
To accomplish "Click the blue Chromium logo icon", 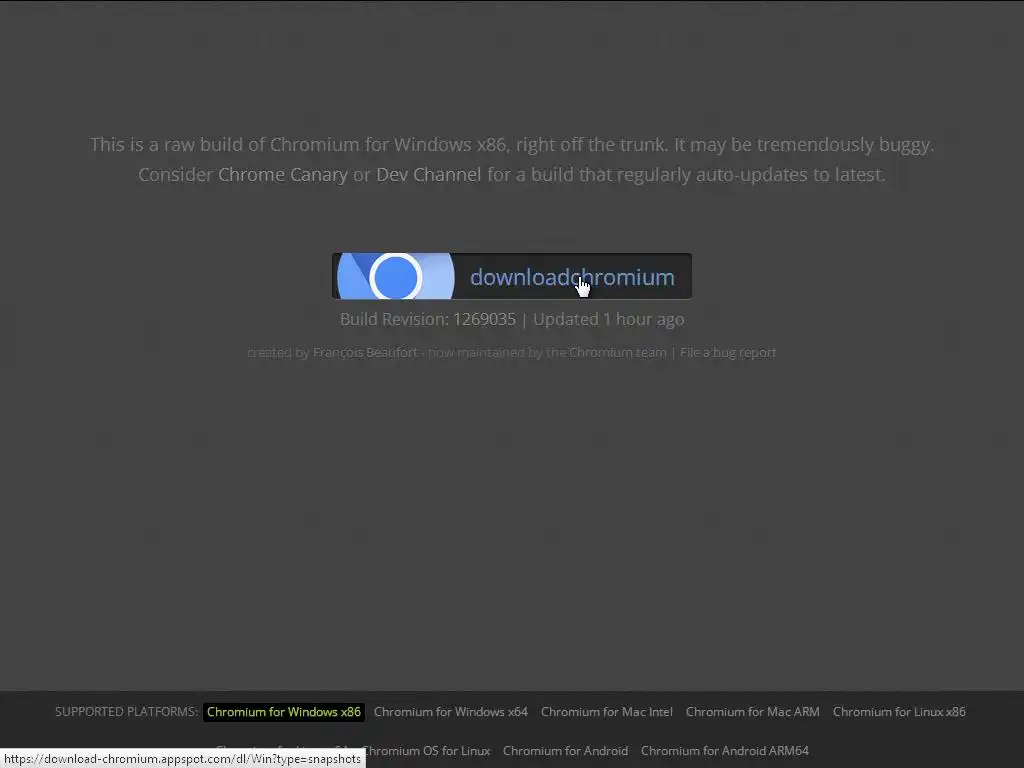I will [396, 276].
